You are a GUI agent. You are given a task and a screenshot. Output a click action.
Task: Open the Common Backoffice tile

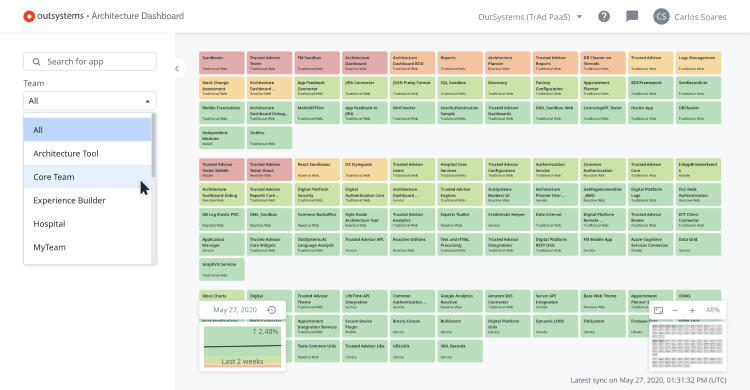(x=317, y=220)
